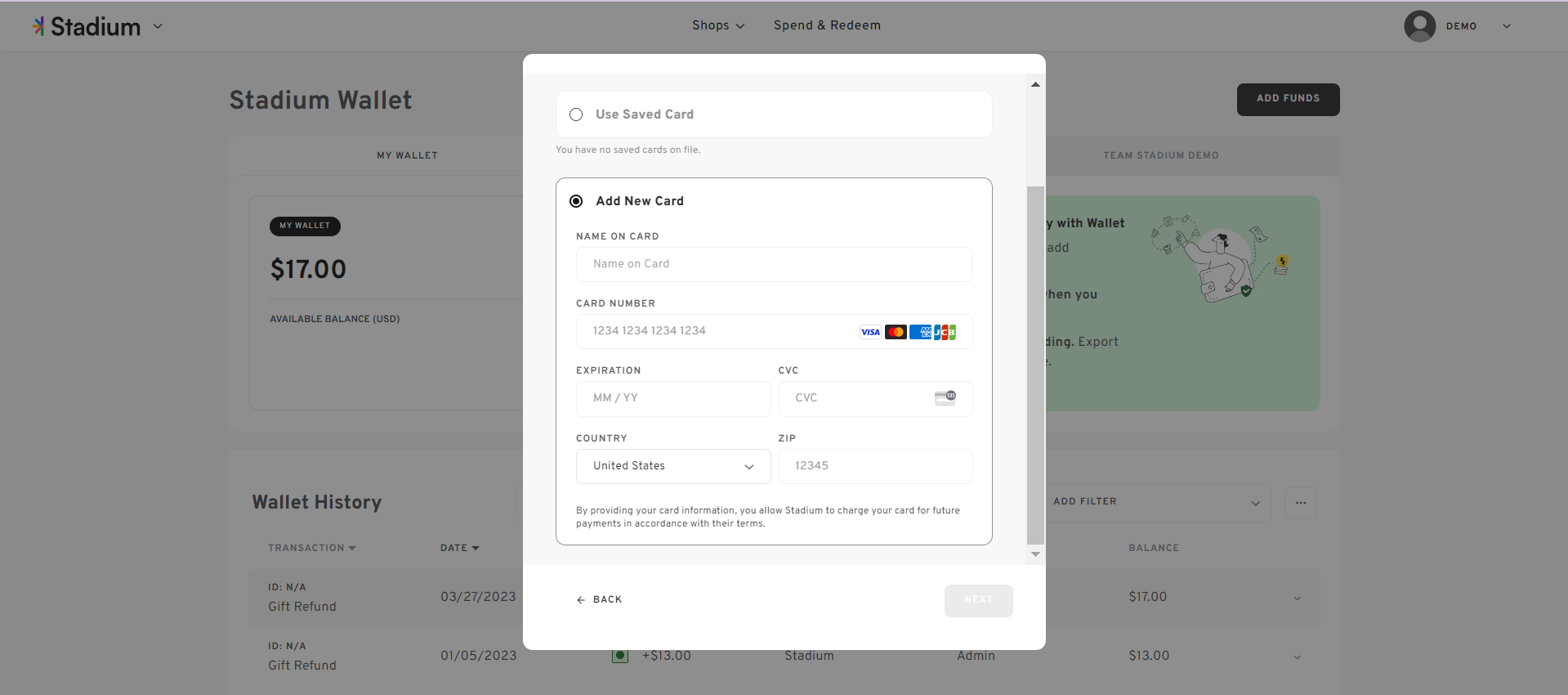Click the American Express card icon

[x=920, y=332]
